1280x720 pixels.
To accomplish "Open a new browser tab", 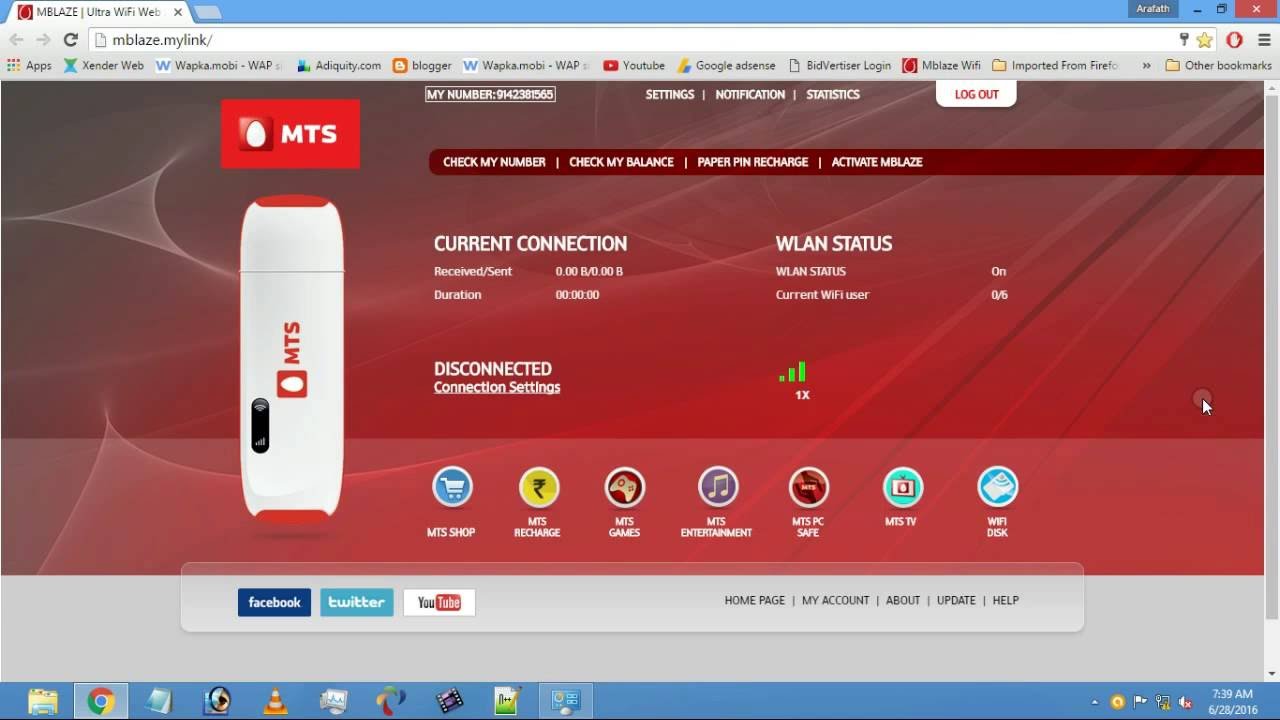I will [x=207, y=12].
